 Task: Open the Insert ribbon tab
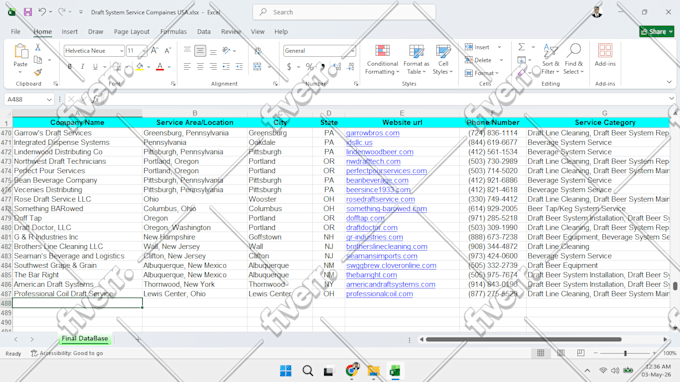point(69,31)
